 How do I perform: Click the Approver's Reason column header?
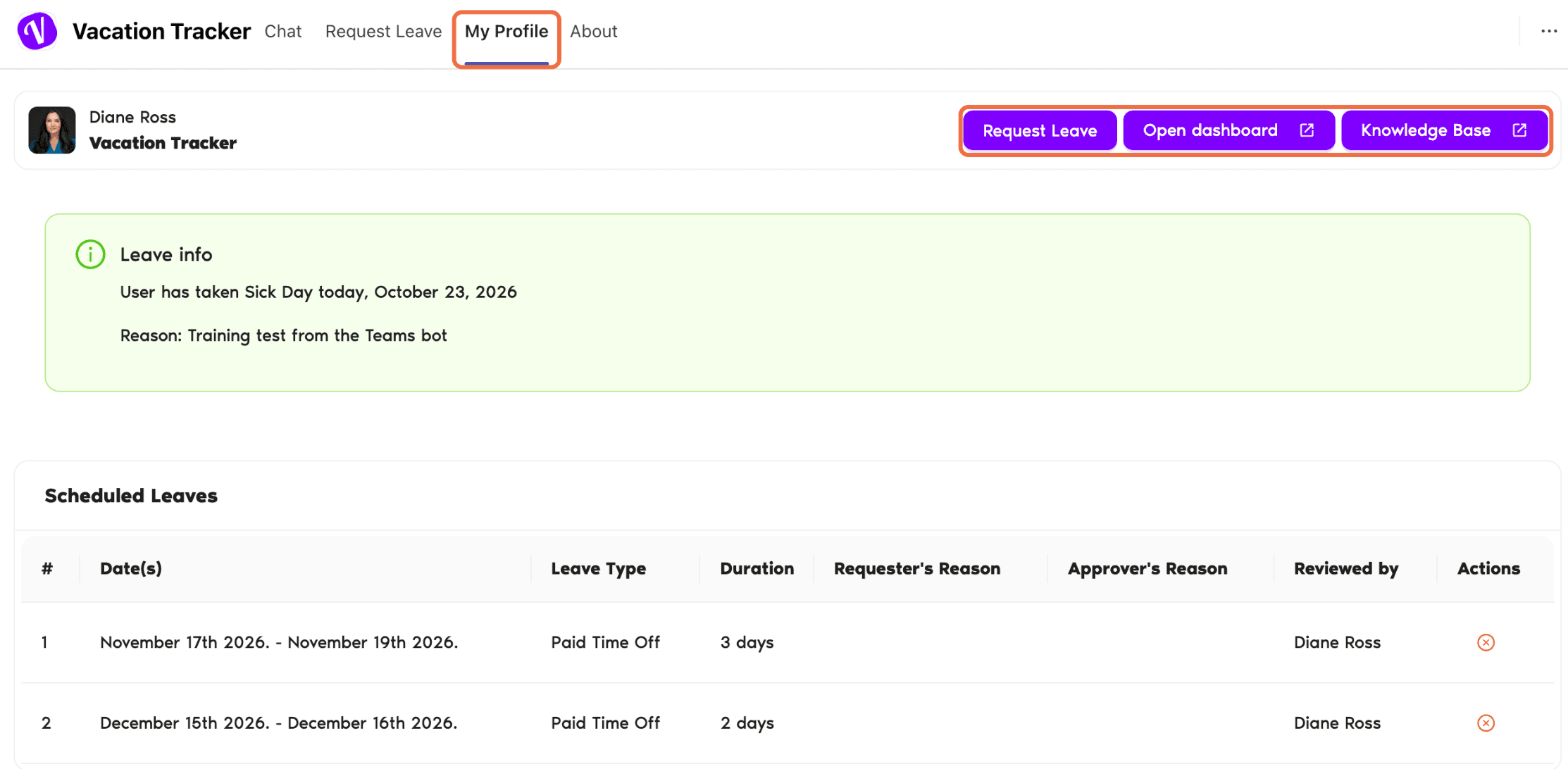click(x=1147, y=568)
